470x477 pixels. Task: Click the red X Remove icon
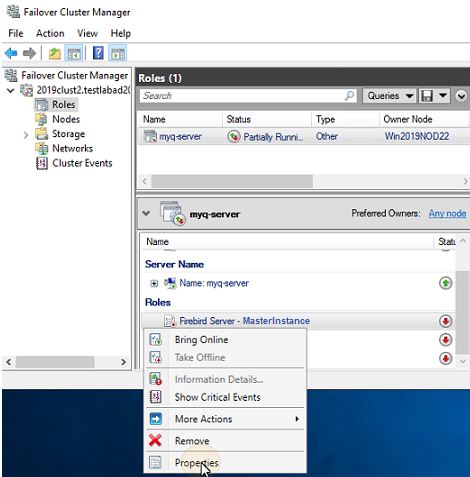(x=155, y=441)
